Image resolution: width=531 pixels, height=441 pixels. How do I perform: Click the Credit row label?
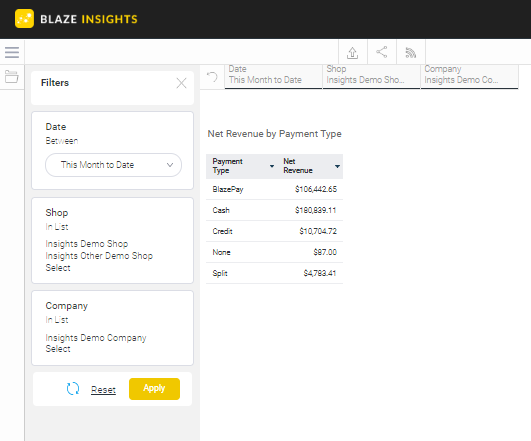(x=222, y=231)
